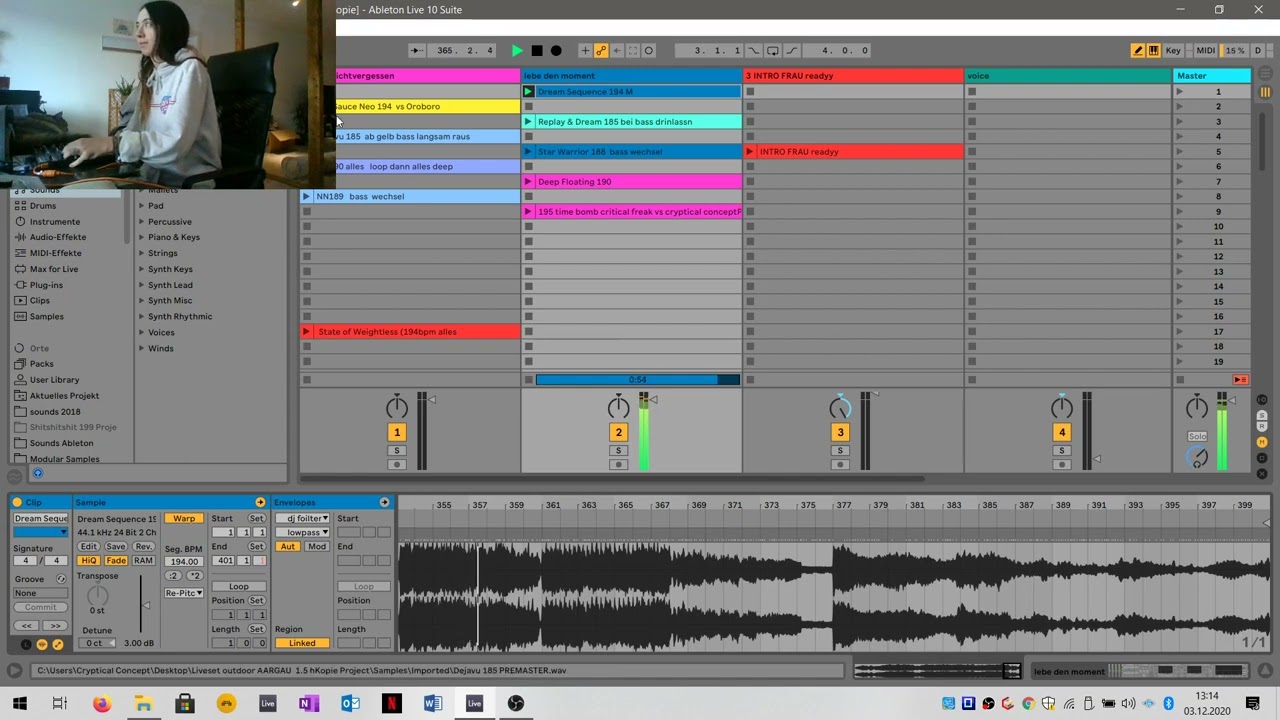
Task: Halve tempo with :2 button
Action: tap(173, 576)
